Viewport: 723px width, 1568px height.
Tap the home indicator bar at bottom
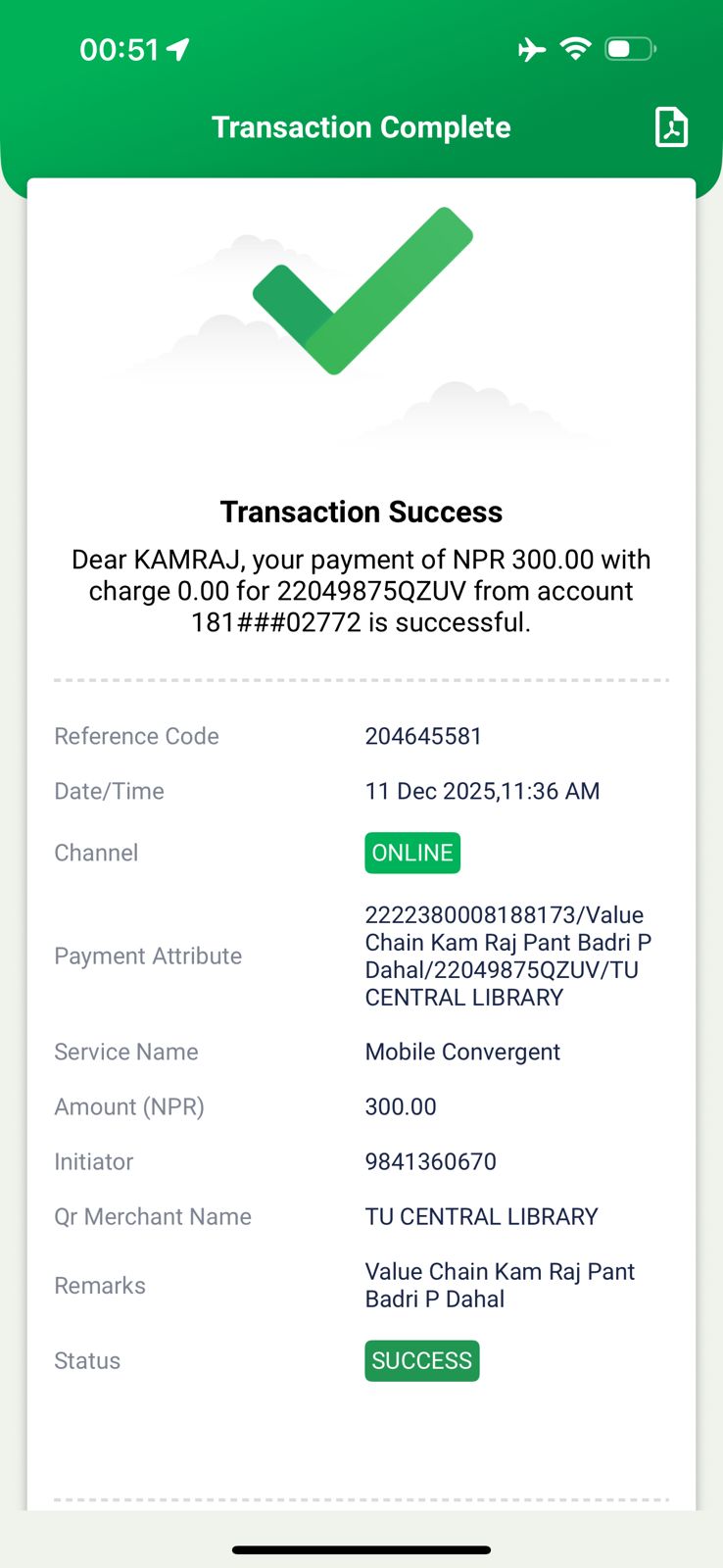pos(361,1550)
